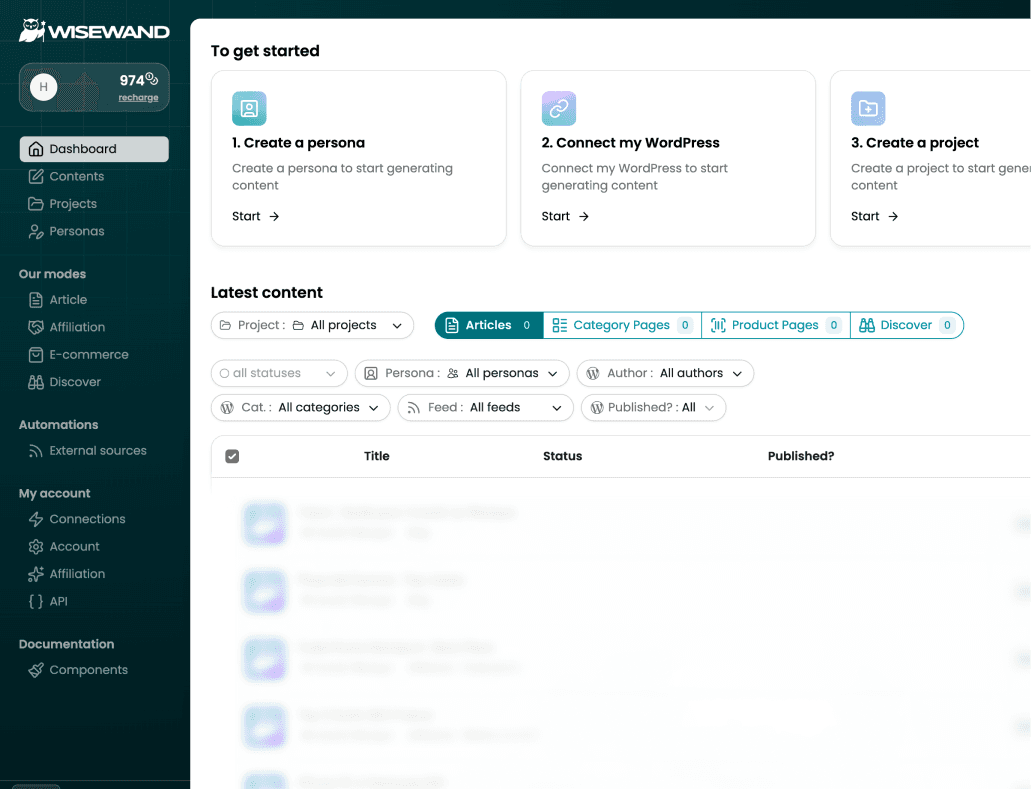The width and height of the screenshot is (1031, 789).
Task: Click the E-commerce mode icon
Action: (36, 354)
